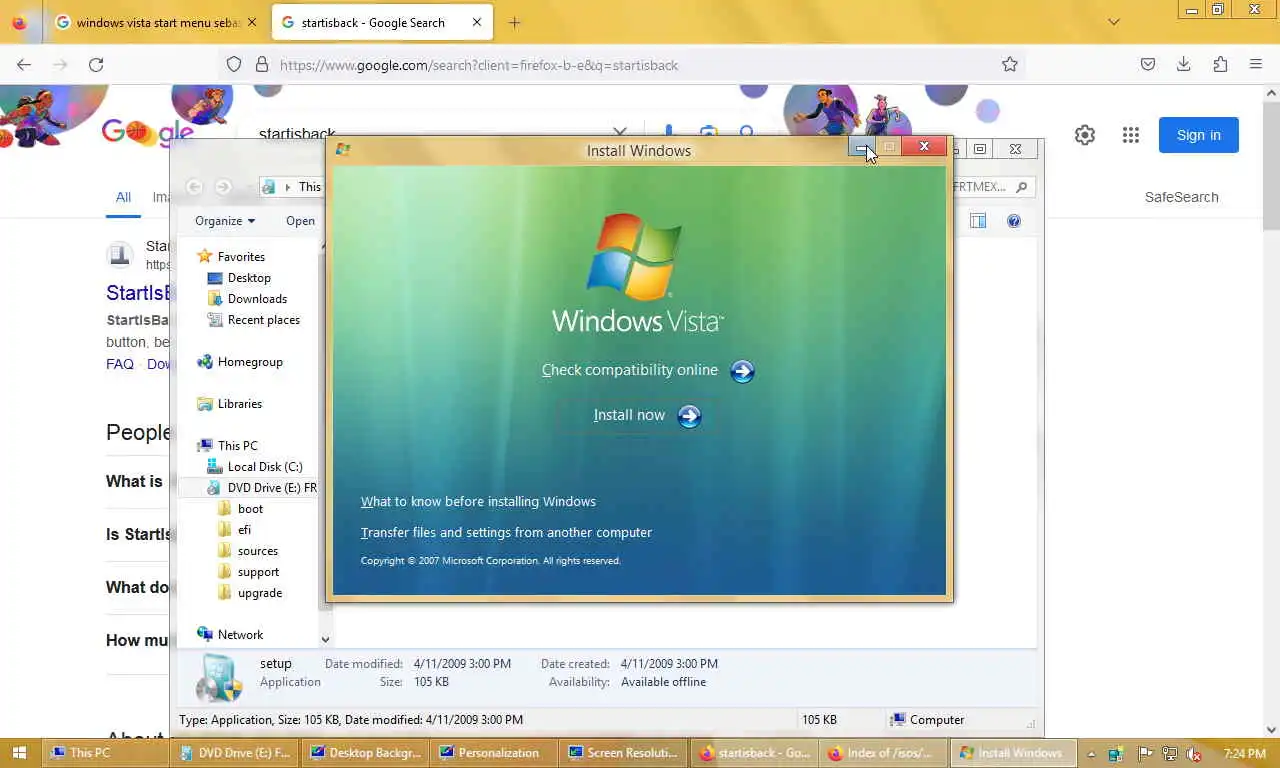This screenshot has width=1280, height=768.
Task: Click the Google Sign in button
Action: coord(1199,135)
